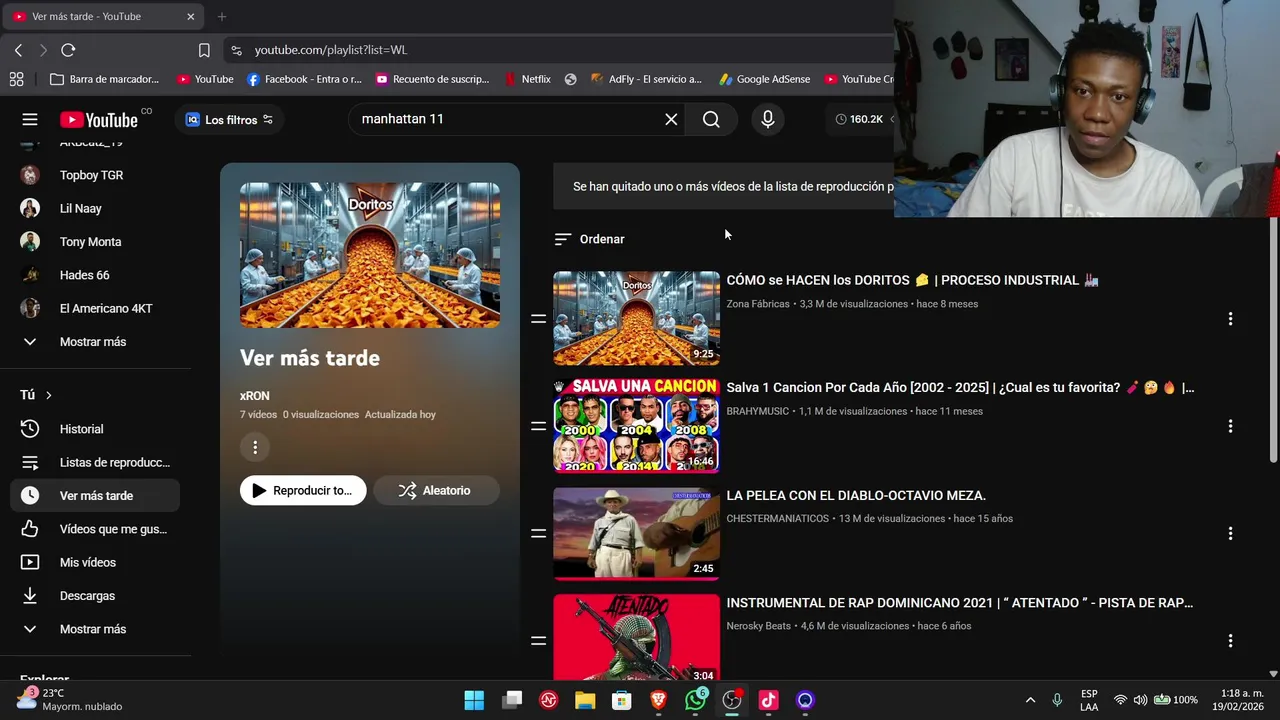Visit the BRAHYMUSIC channel
Screen dimensions: 1280x720
point(758,411)
